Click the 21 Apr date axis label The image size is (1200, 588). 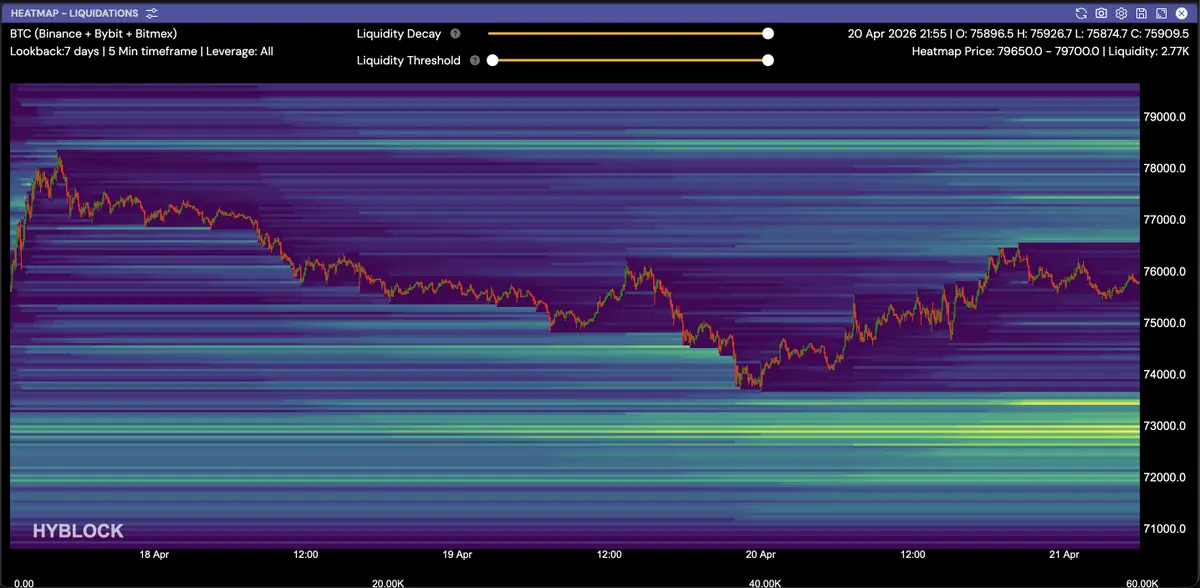pyautogui.click(x=1064, y=554)
